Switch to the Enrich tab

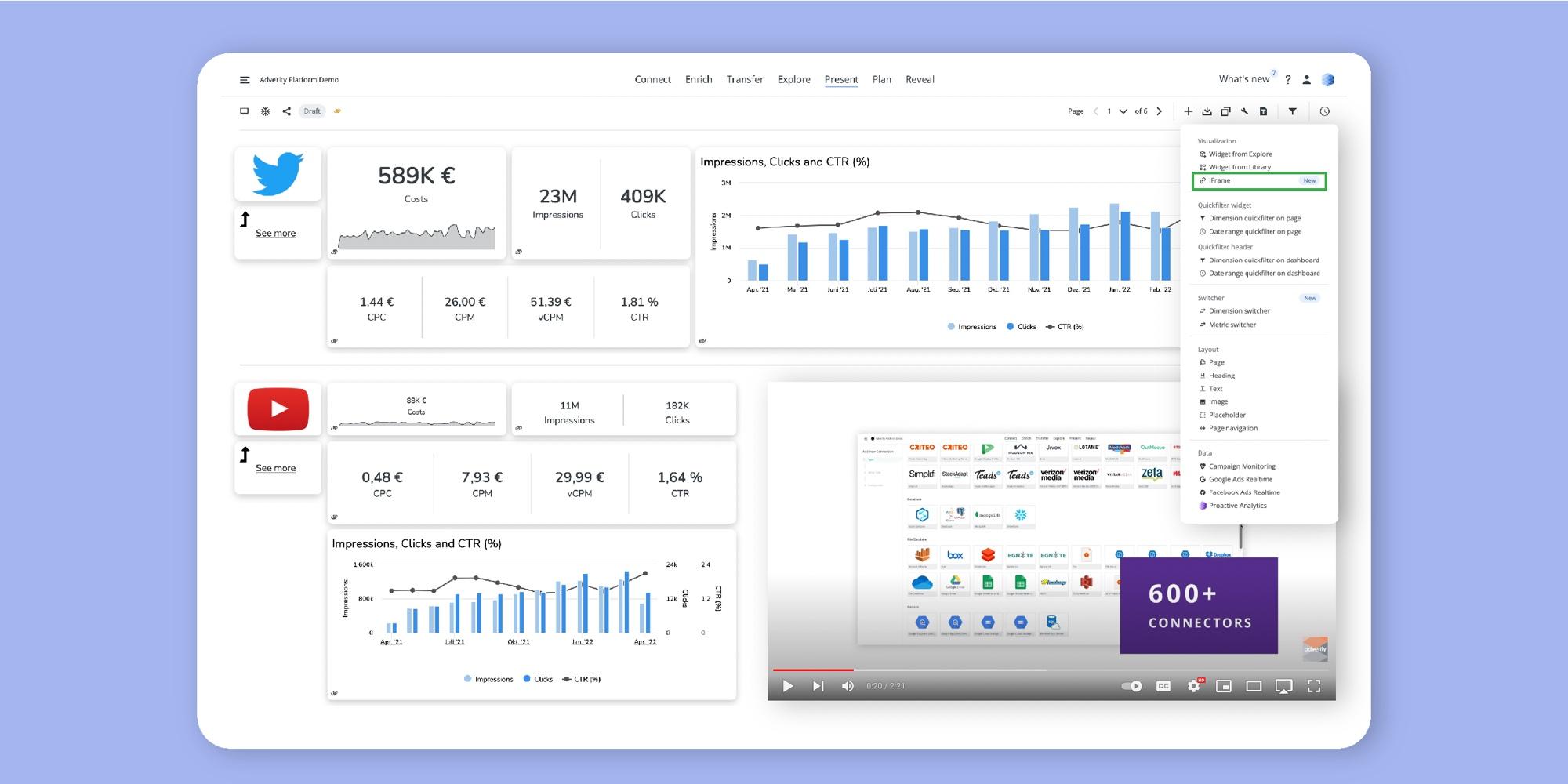pos(699,79)
